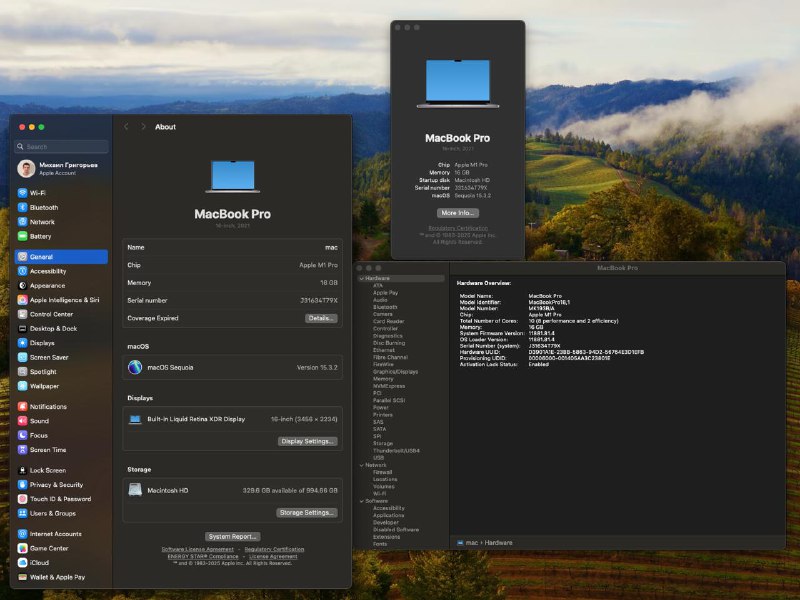Open the Screen Time icon
This screenshot has width=800, height=600.
22,449
